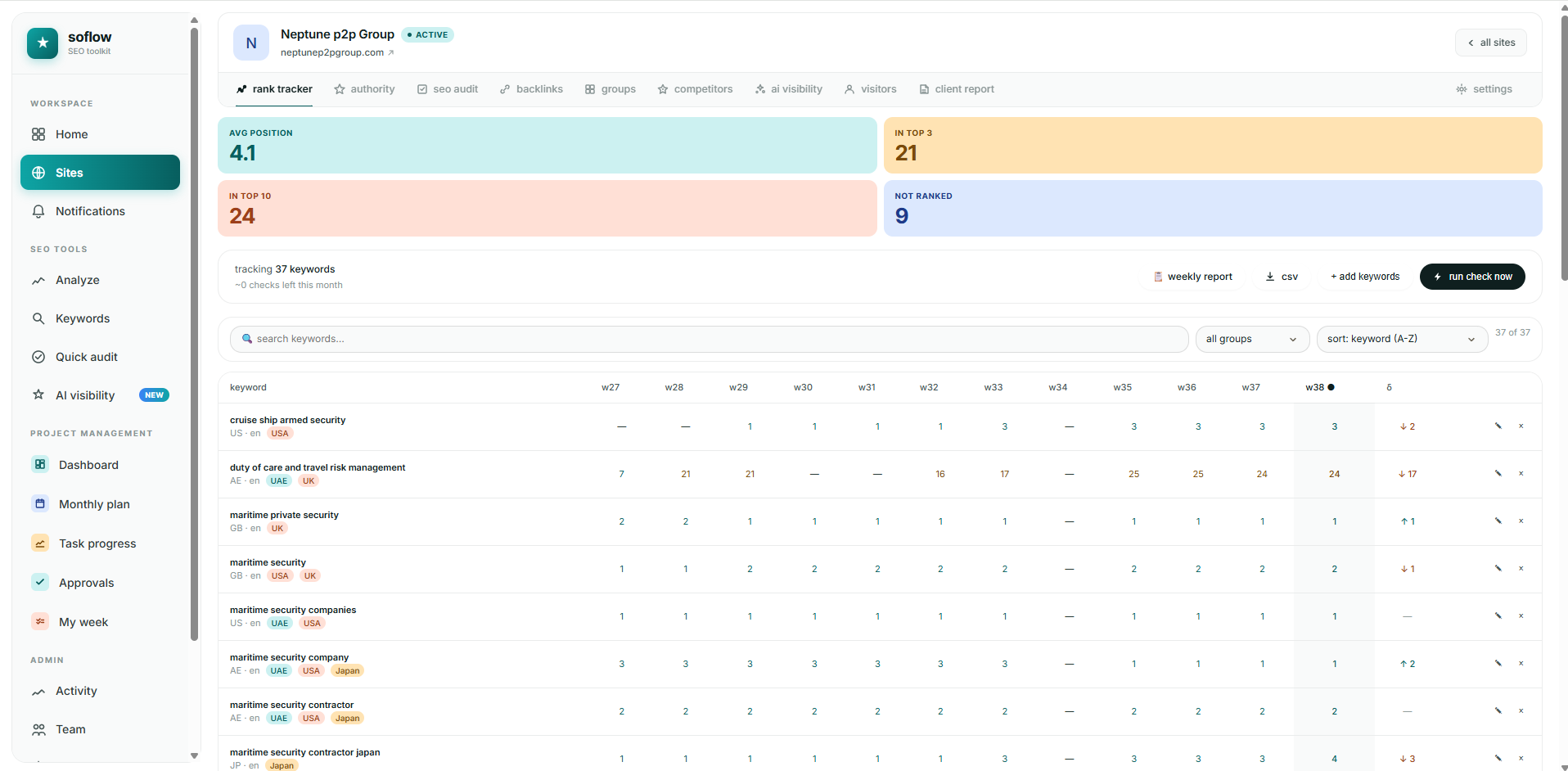Screen dimensions: 1568x771
Task: Open the Home page in the sidebar
Action: (100, 134)
